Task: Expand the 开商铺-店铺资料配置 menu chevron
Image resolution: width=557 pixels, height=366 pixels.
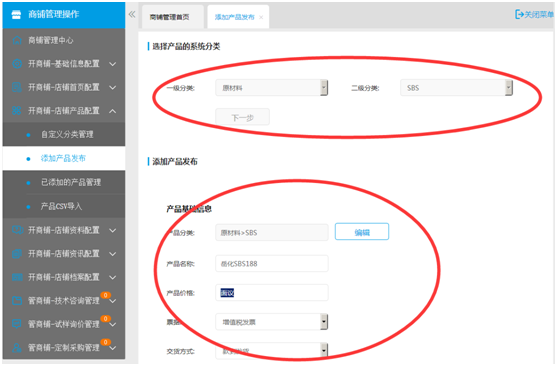Action: click(x=113, y=231)
